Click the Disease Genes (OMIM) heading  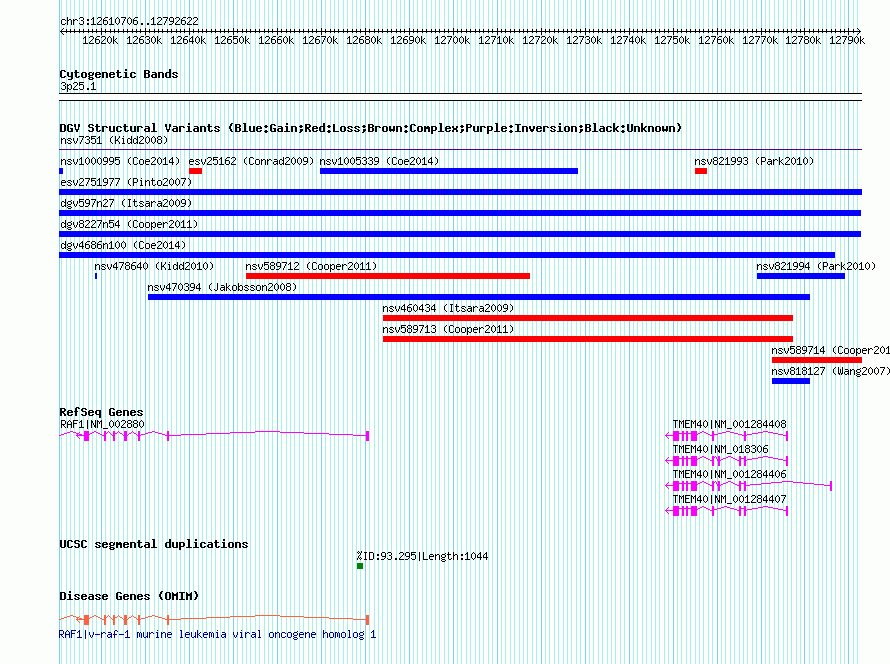(x=129, y=596)
